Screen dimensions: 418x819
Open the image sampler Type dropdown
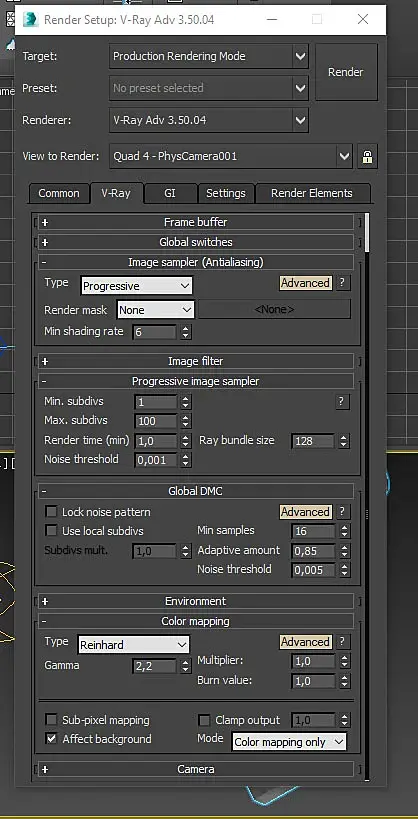pos(137,286)
